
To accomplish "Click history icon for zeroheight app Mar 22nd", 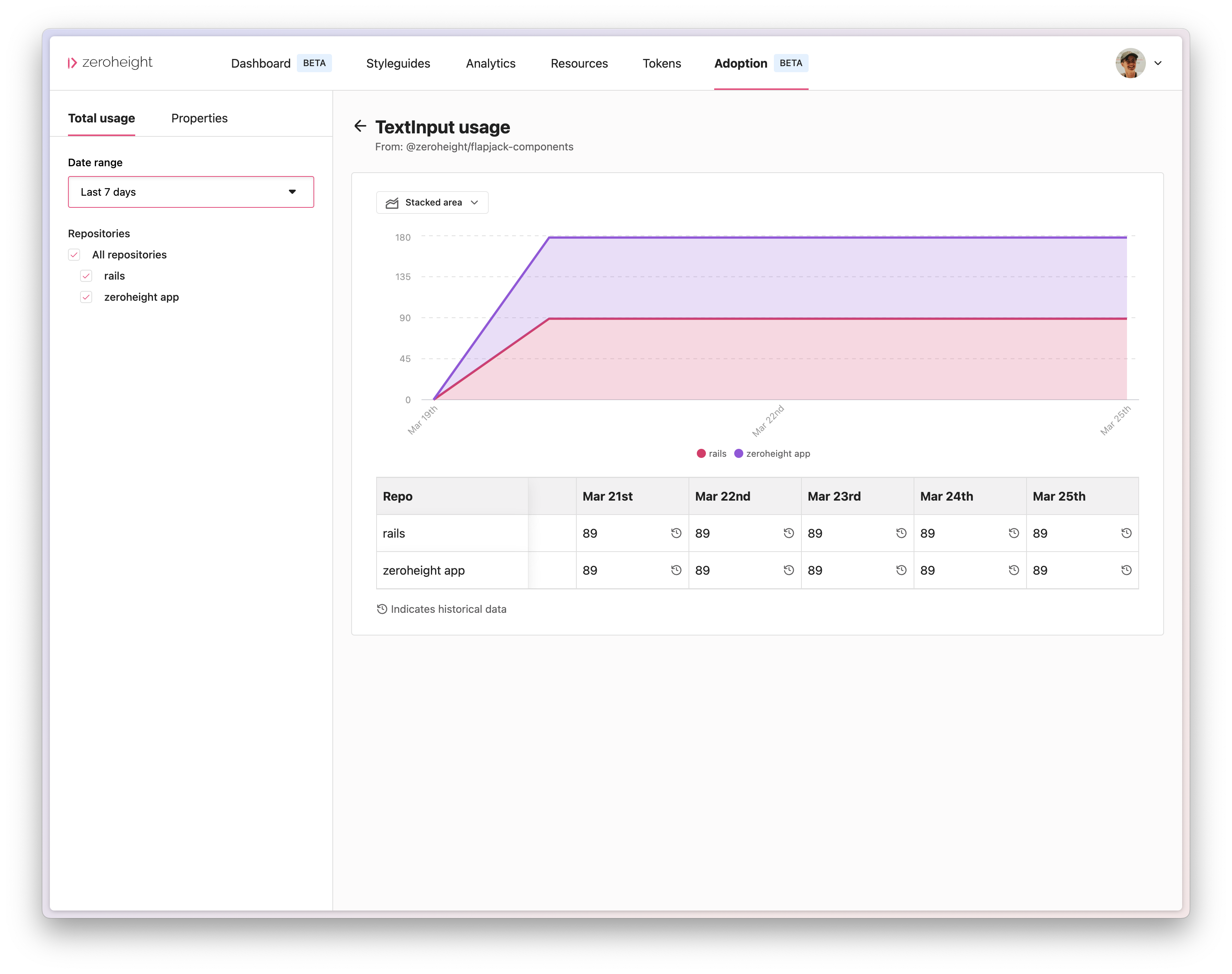I will click(x=789, y=570).
